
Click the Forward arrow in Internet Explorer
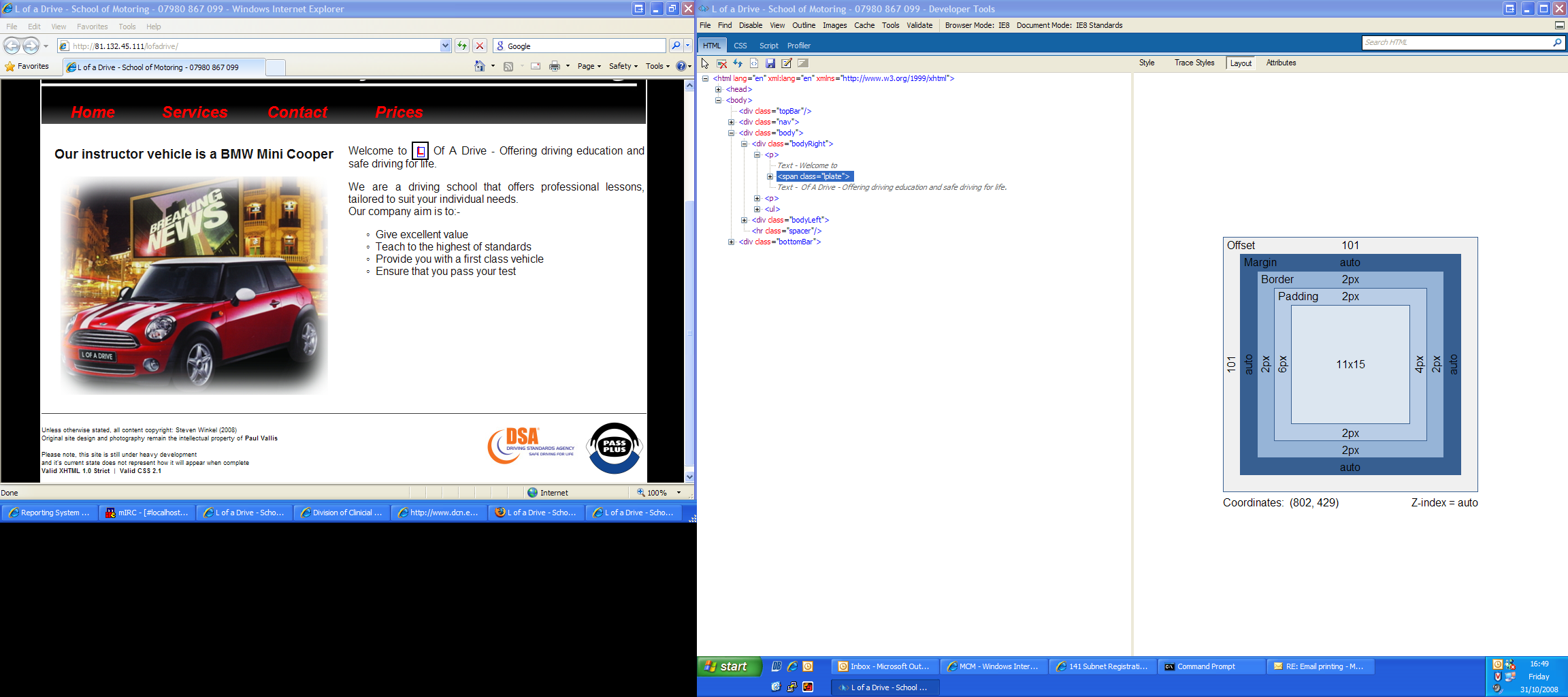click(x=31, y=46)
